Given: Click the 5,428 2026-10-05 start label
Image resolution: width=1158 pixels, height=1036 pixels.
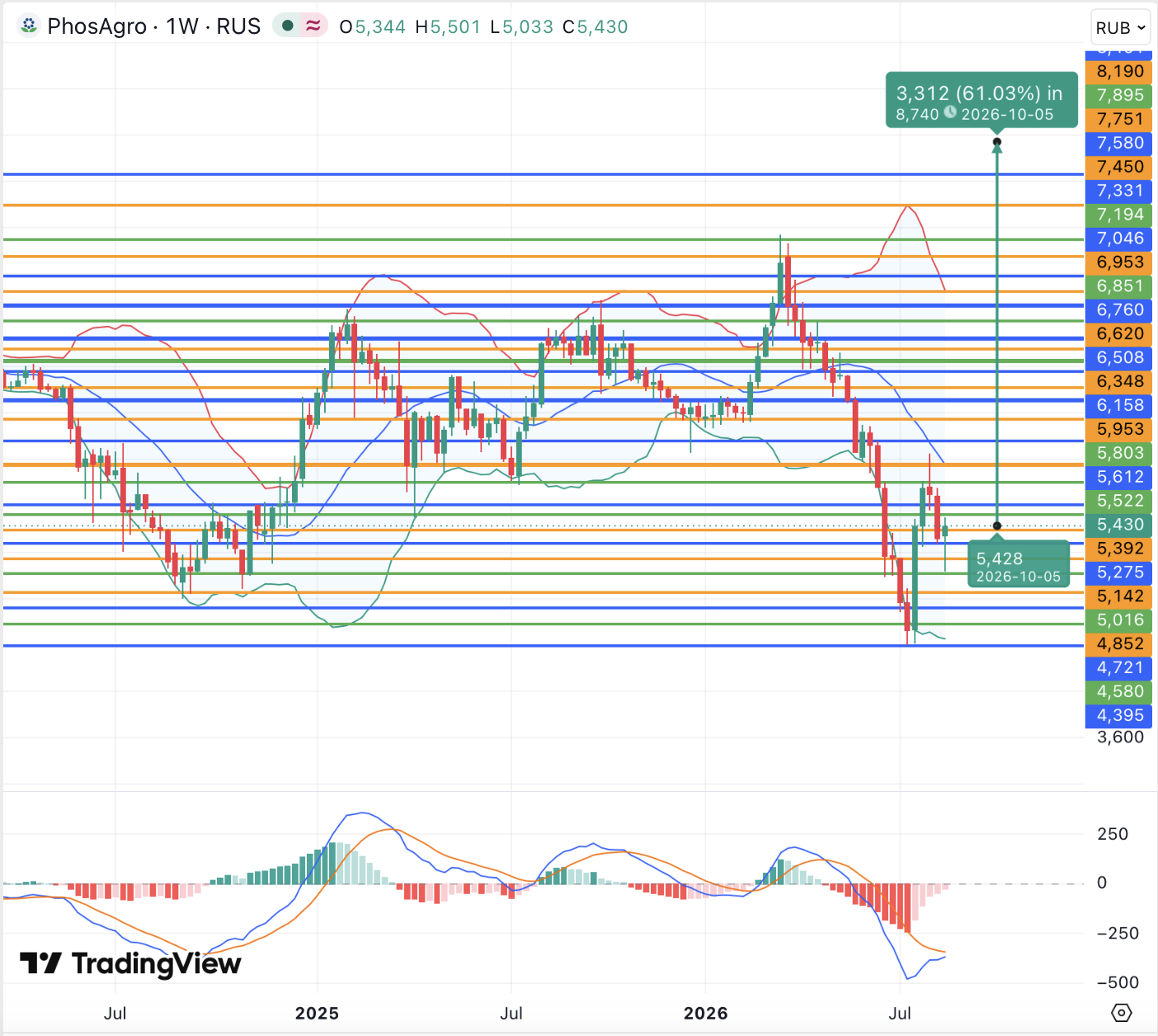Looking at the screenshot, I should click(1018, 565).
